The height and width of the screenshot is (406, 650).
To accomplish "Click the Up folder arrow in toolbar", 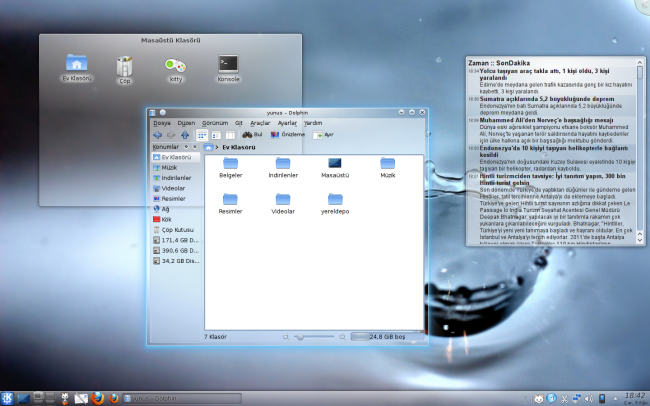I will click(185, 134).
